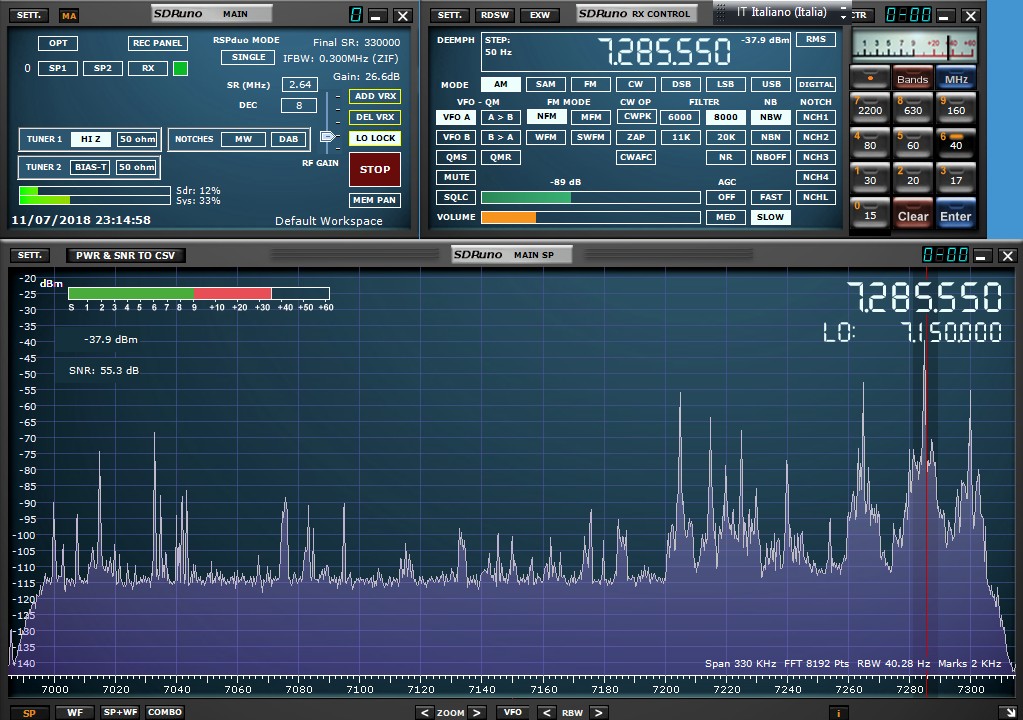Viewport: 1023px width, 720px height.
Task: Select the 40 band key
Action: (956, 142)
